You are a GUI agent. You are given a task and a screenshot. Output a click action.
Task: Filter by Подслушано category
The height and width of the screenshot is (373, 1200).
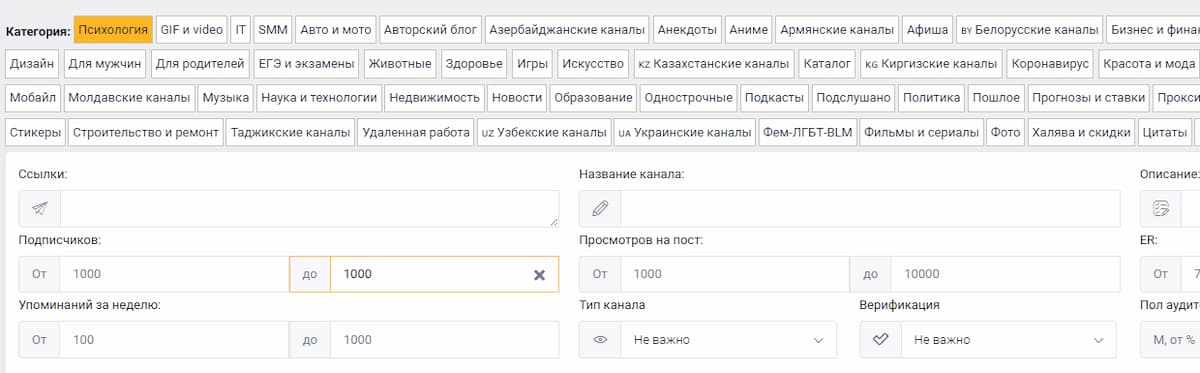tap(853, 98)
